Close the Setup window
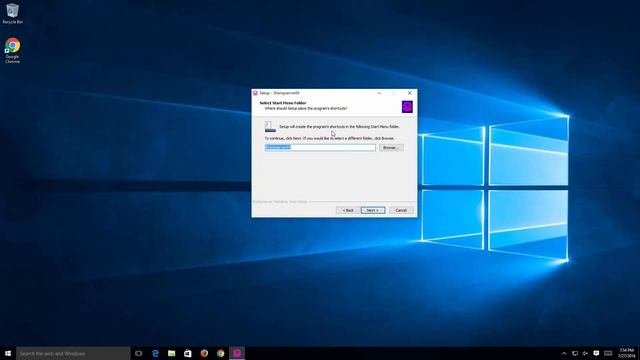 [409, 93]
